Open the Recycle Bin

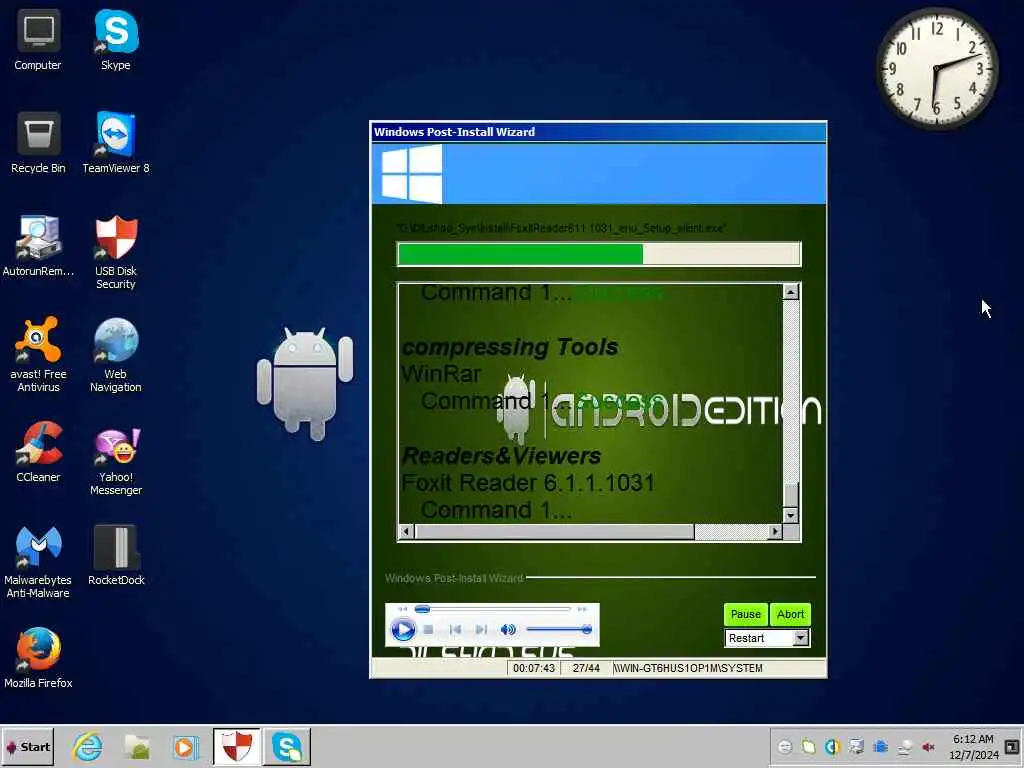38,143
